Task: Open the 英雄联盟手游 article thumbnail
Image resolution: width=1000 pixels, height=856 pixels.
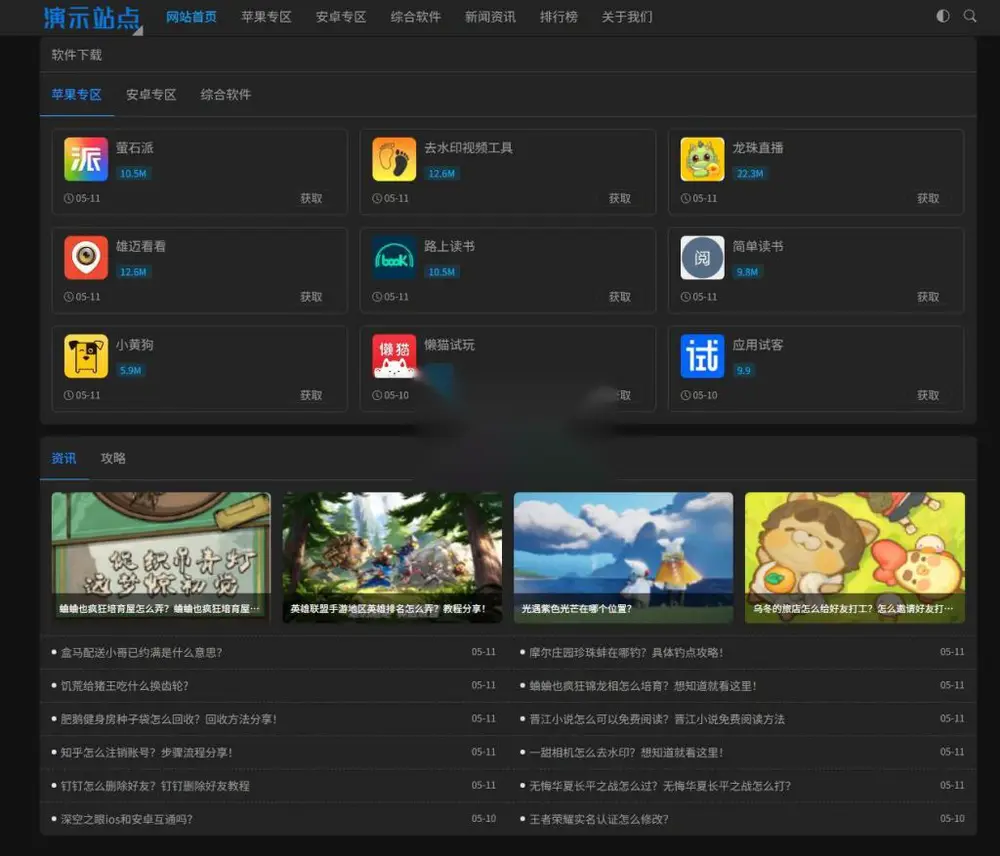Action: point(392,557)
